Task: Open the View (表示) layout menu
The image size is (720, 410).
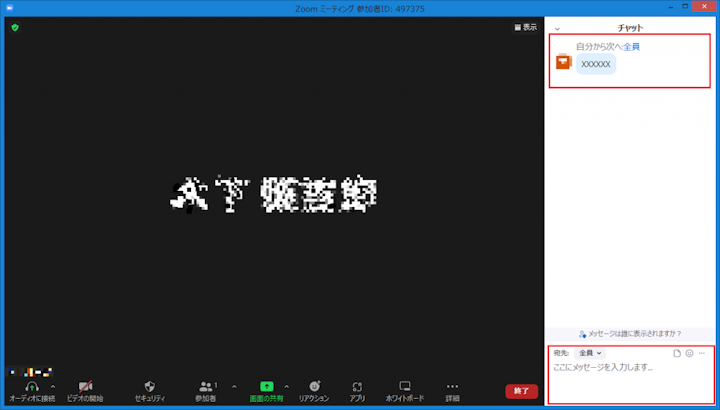Action: click(x=525, y=27)
